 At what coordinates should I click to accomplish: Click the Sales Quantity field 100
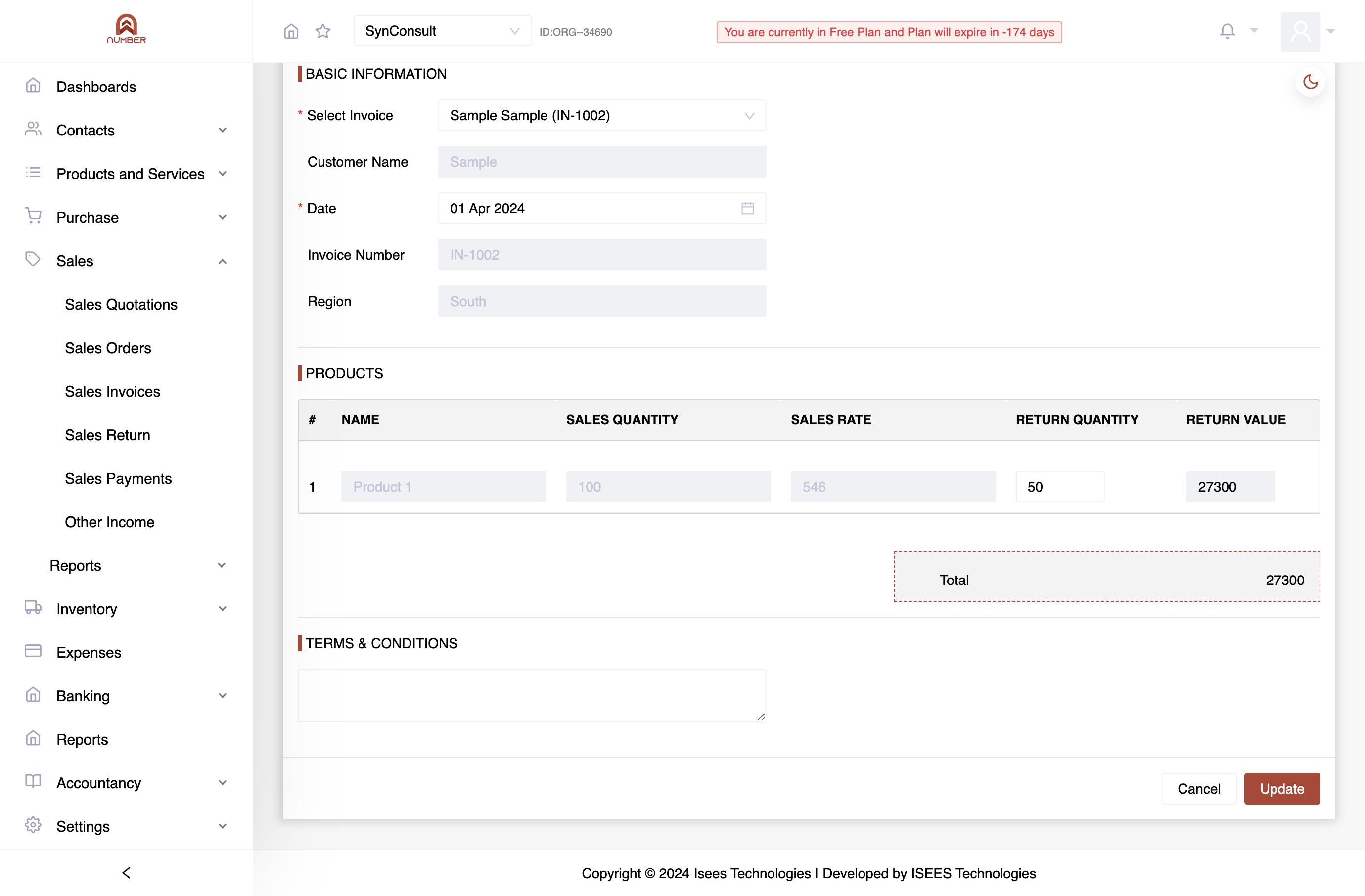tap(668, 487)
